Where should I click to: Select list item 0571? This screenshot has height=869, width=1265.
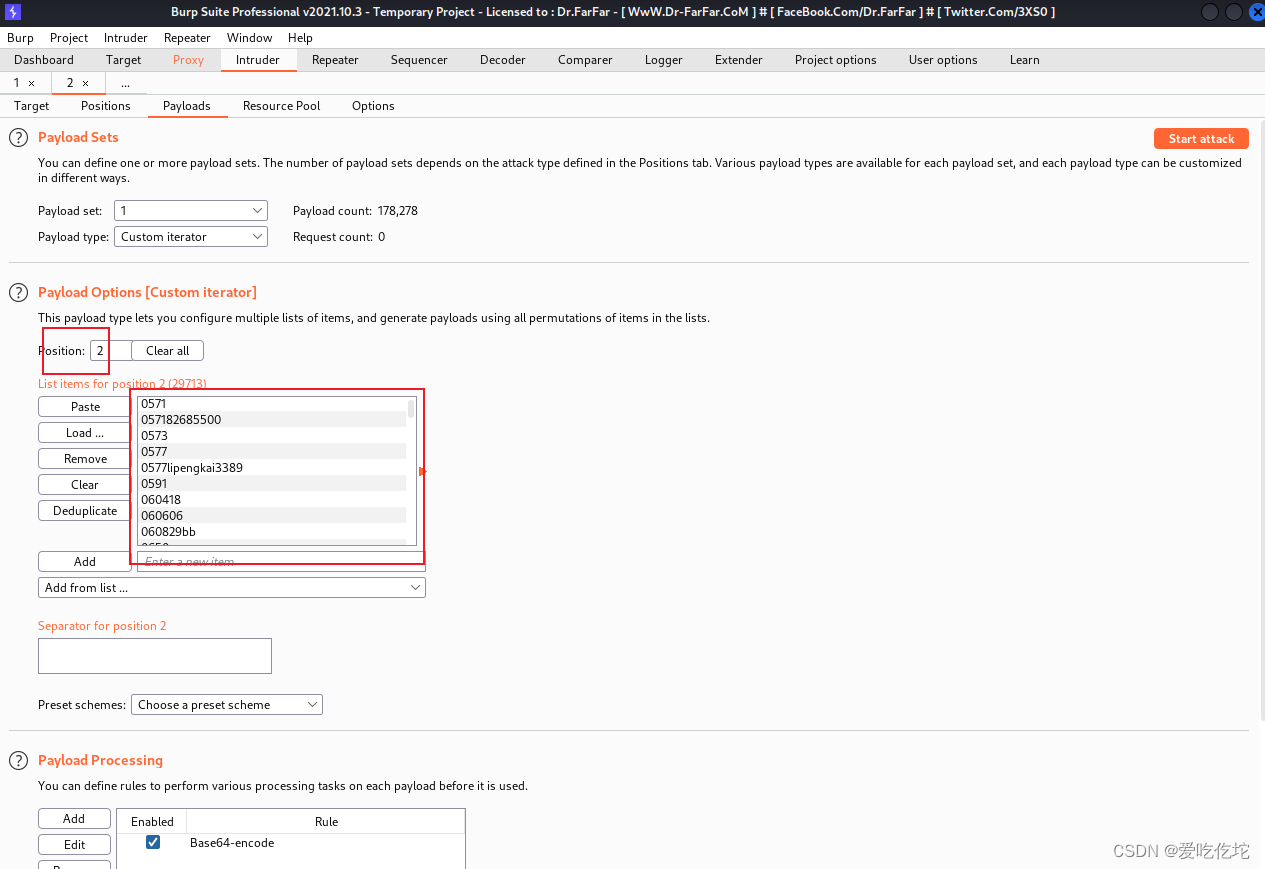272,404
